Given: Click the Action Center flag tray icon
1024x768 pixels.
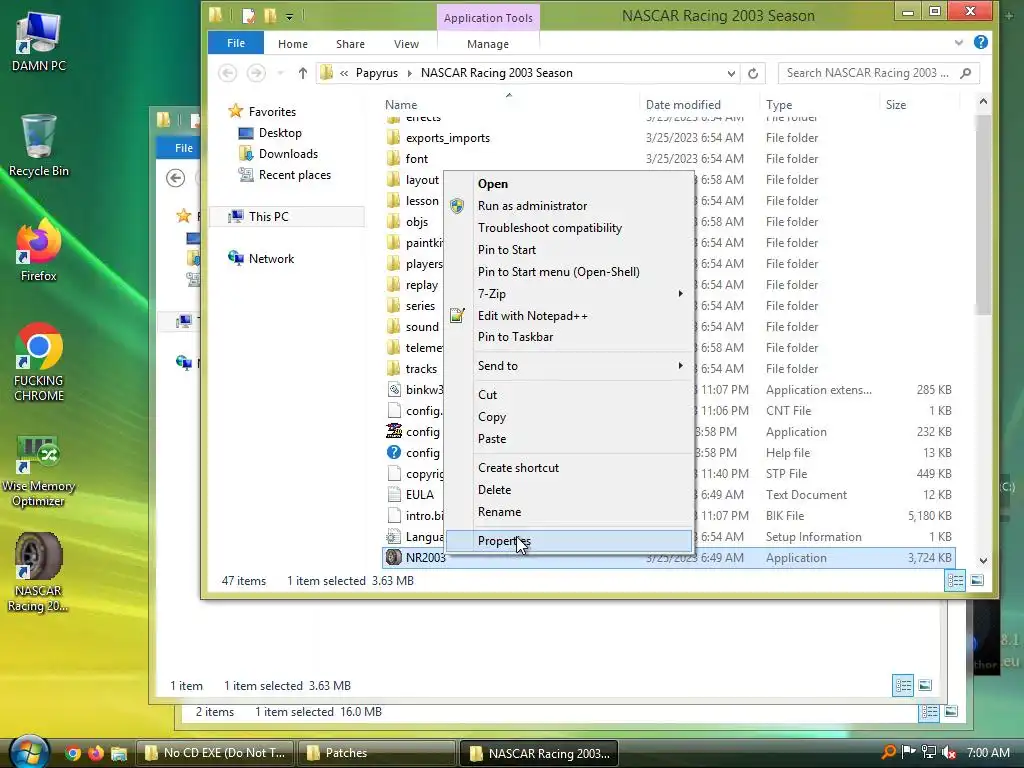Looking at the screenshot, I should click(x=908, y=752).
